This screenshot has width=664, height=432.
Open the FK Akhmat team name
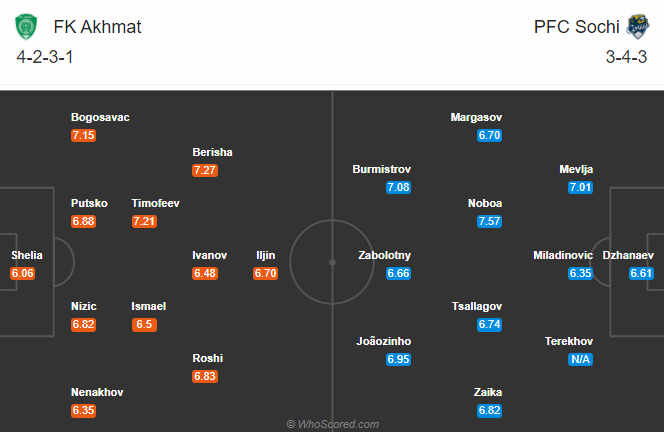(97, 27)
